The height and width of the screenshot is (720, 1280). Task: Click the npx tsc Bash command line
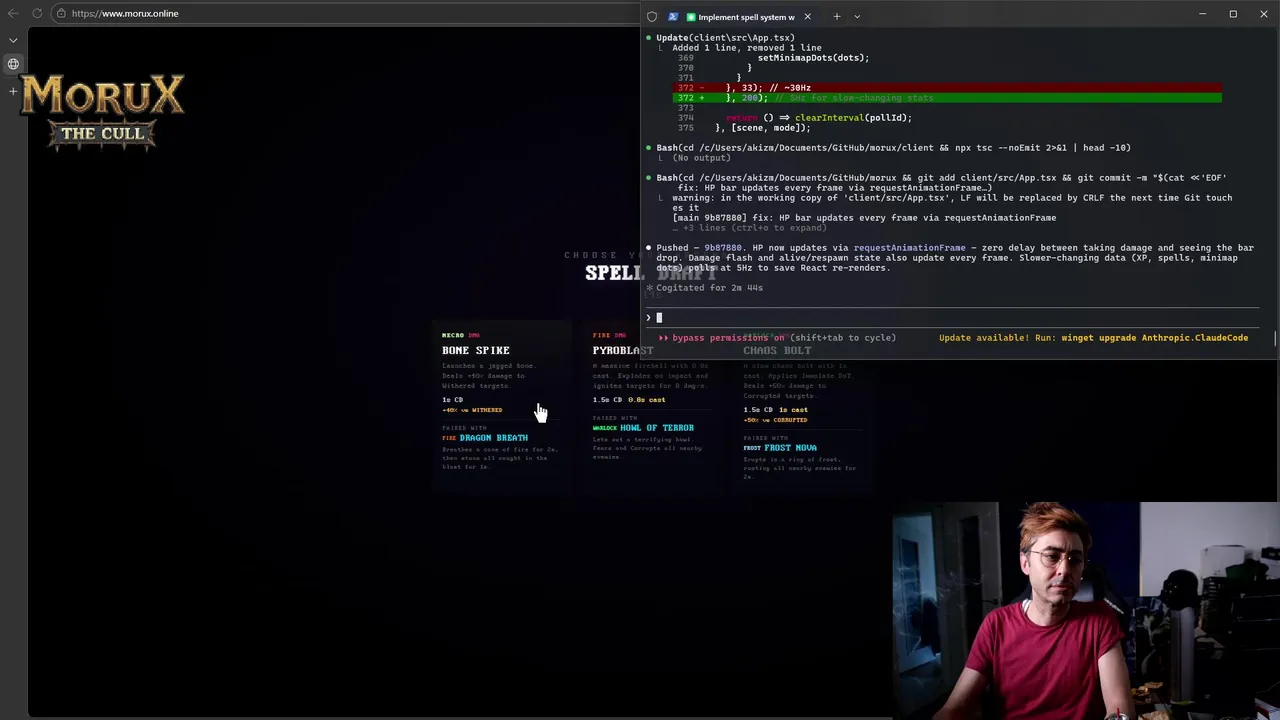[x=893, y=148]
